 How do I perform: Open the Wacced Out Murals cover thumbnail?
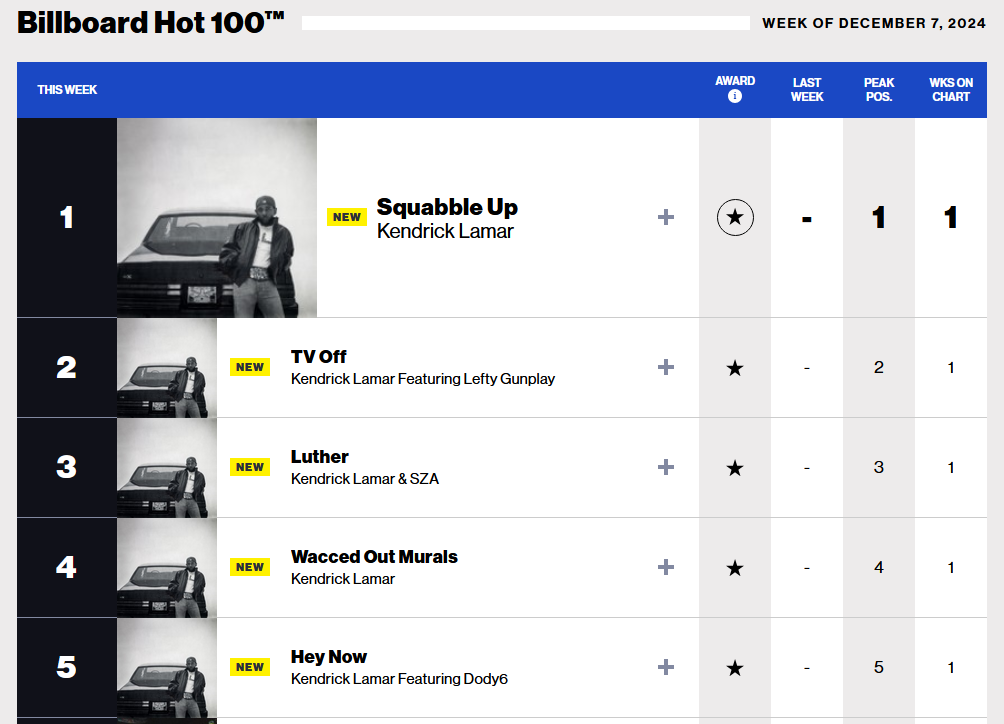[167, 568]
